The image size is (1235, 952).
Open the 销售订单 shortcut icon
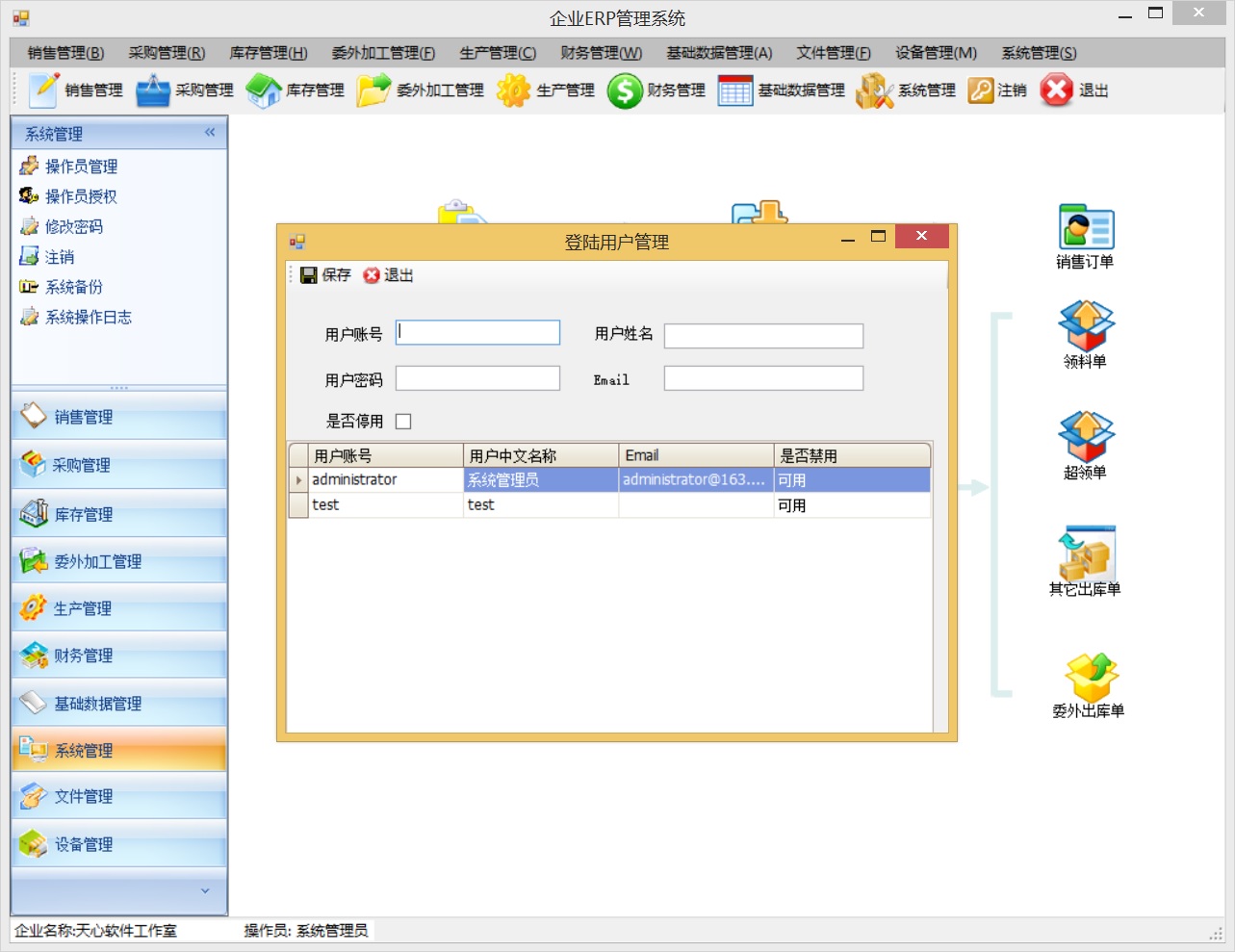point(1086,228)
